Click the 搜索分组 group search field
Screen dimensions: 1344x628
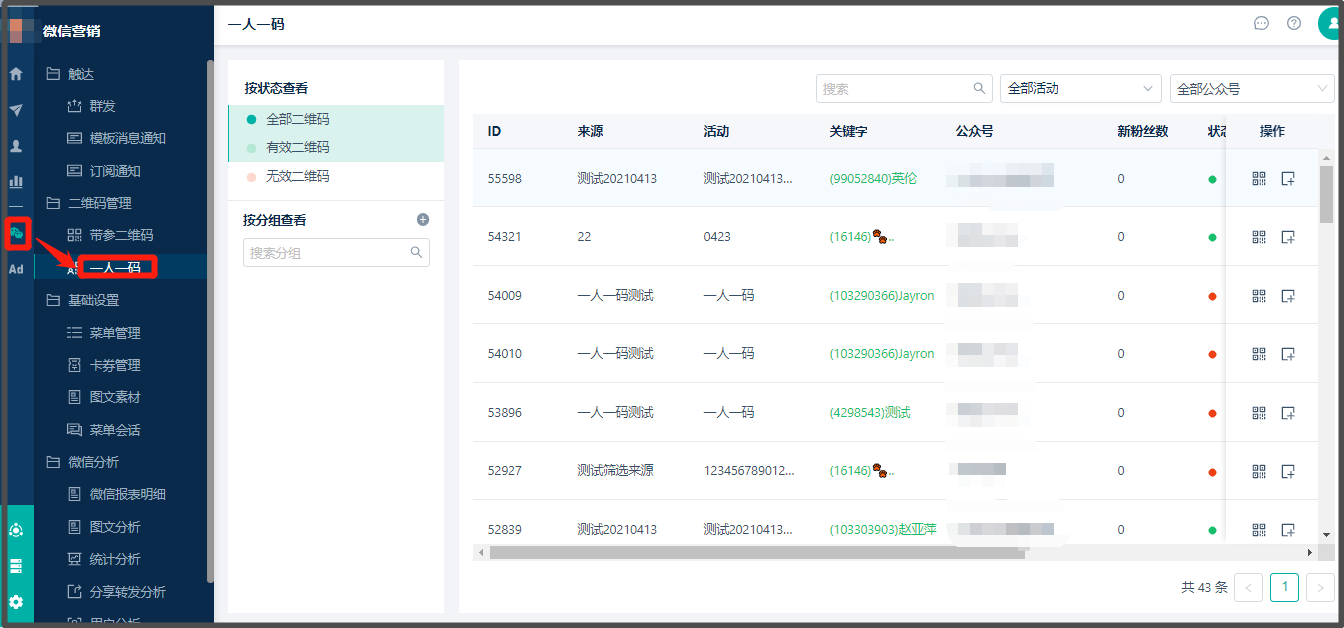(x=336, y=253)
